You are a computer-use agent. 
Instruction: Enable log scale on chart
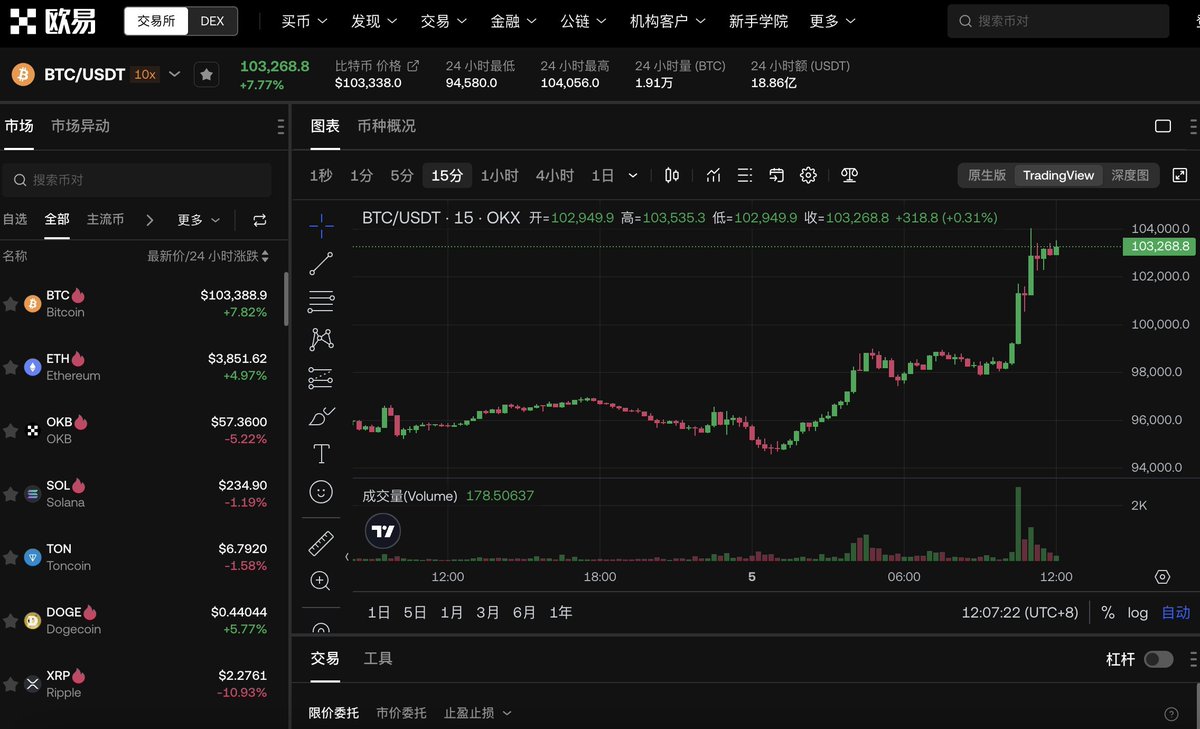pos(1138,612)
